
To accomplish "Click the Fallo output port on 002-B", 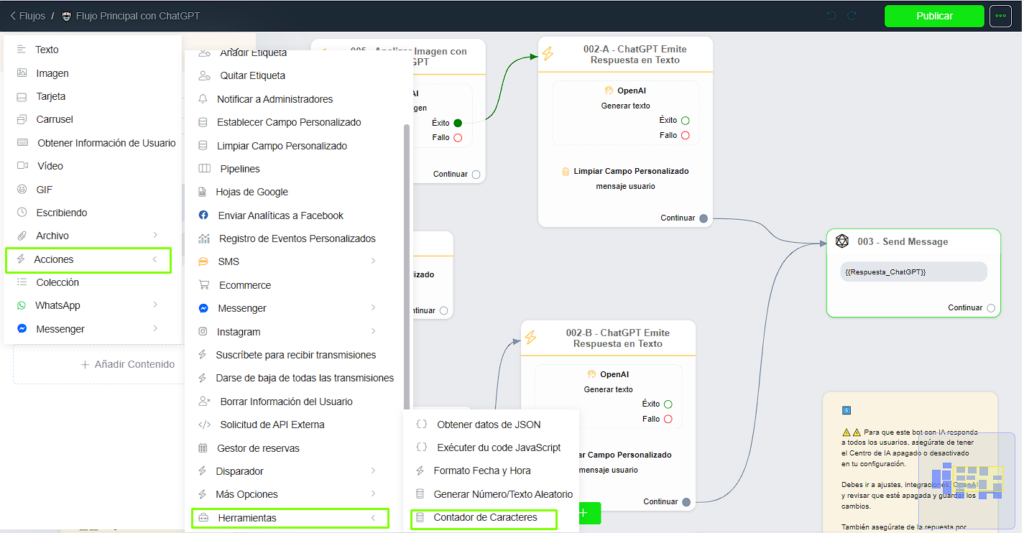I will 668,419.
